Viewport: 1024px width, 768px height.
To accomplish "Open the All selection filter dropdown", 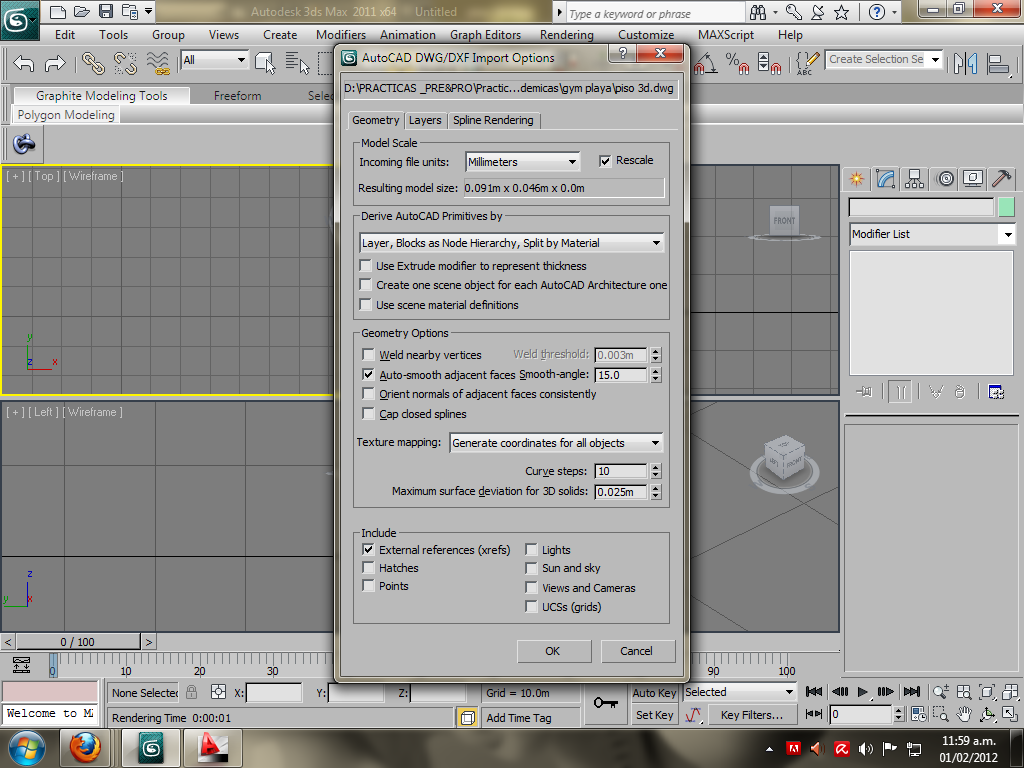I will 214,60.
